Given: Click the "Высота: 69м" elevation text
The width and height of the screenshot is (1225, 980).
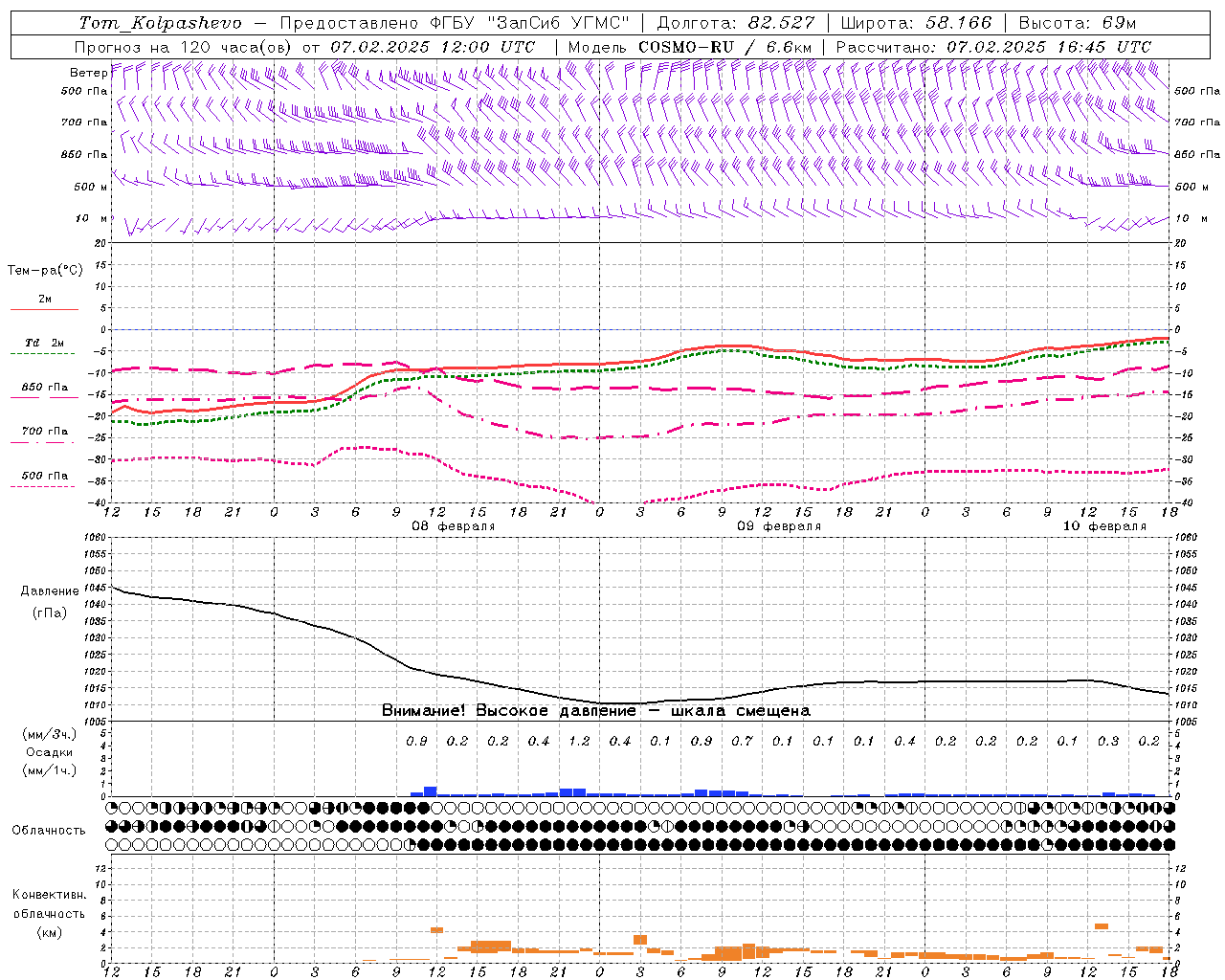Looking at the screenshot, I should [1078, 23].
